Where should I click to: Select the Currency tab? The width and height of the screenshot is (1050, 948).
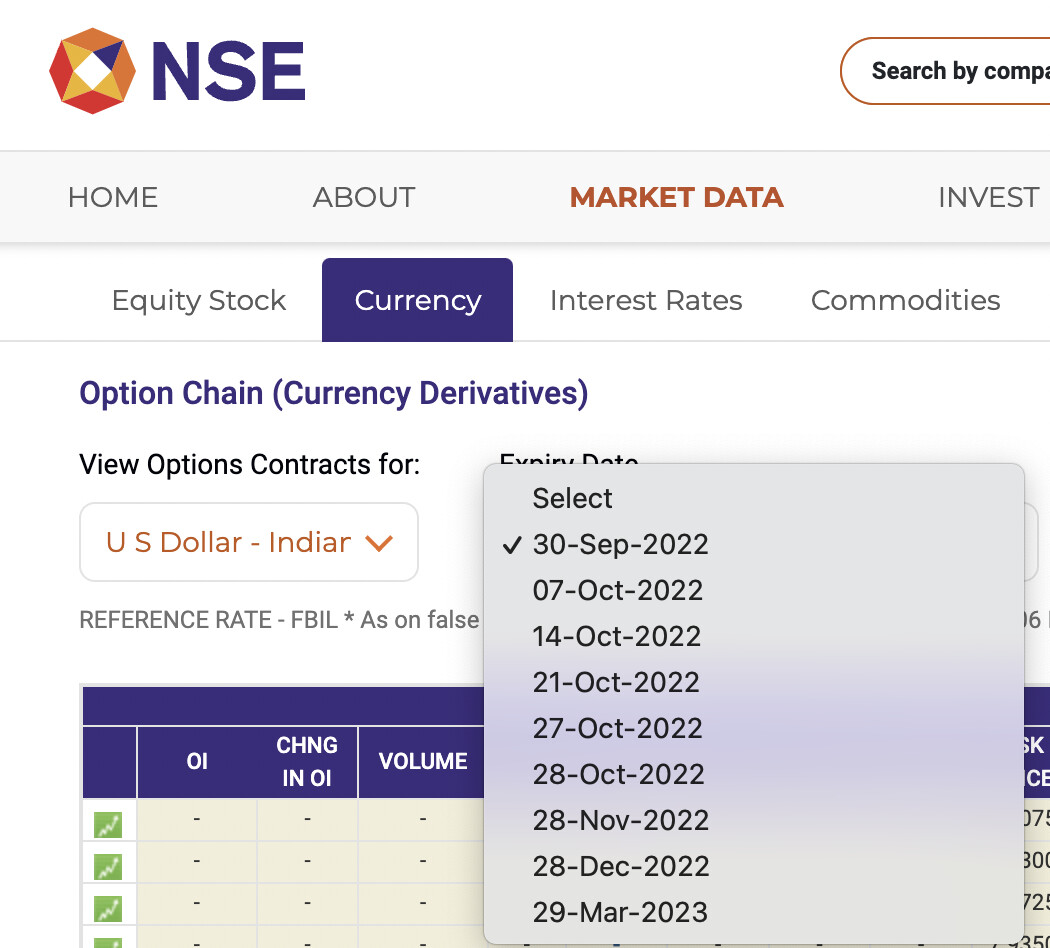point(417,301)
